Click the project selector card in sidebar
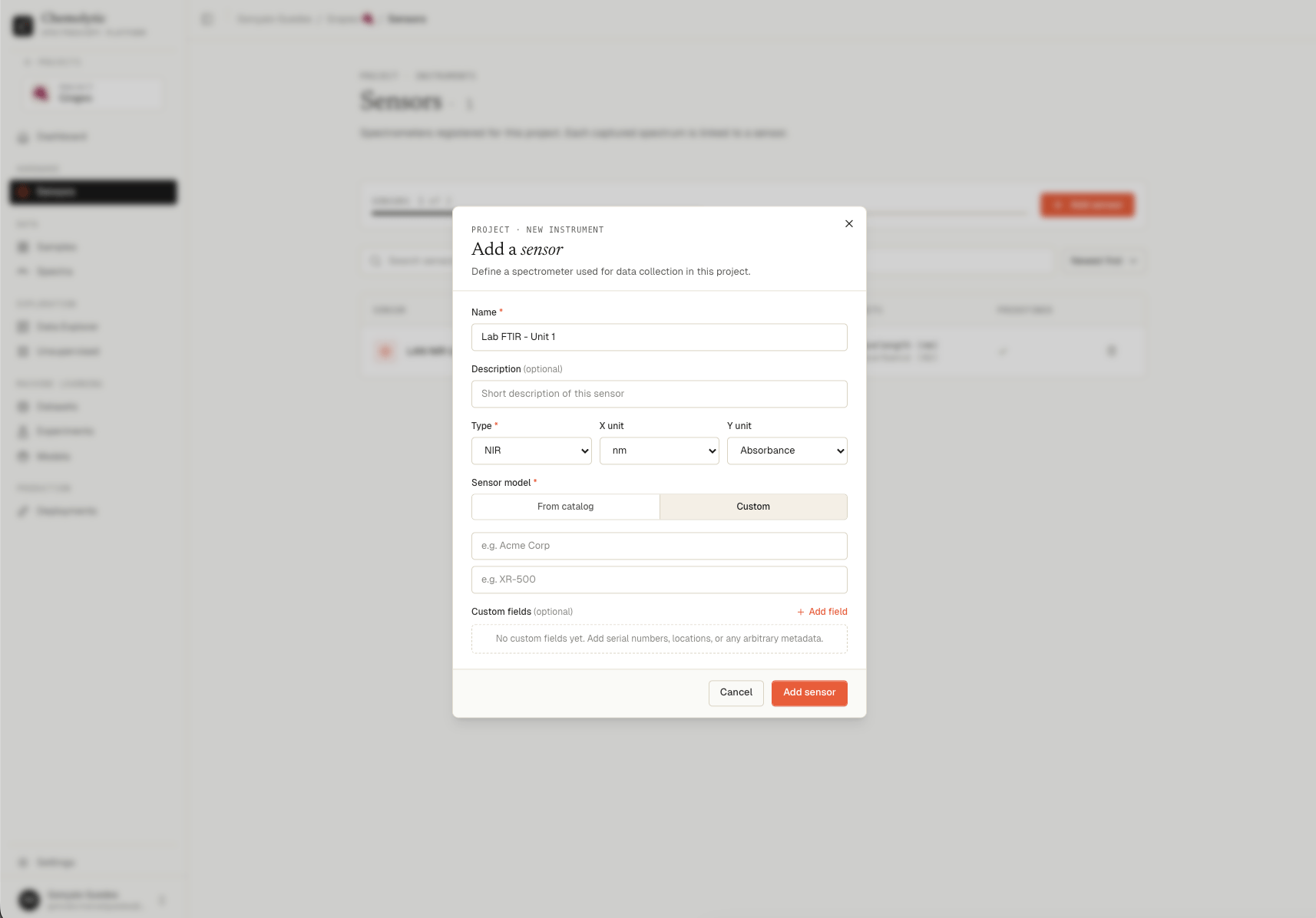The height and width of the screenshot is (918, 1316). click(93, 93)
